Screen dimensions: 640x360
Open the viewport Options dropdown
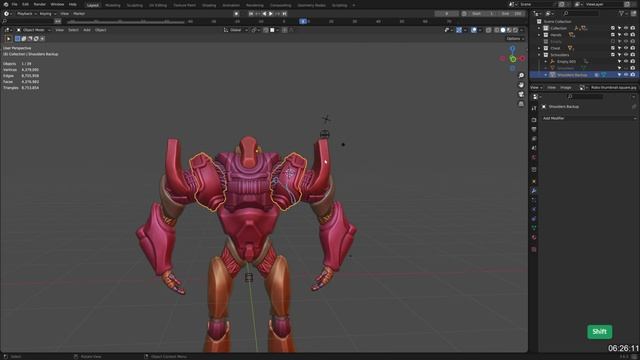pos(515,39)
